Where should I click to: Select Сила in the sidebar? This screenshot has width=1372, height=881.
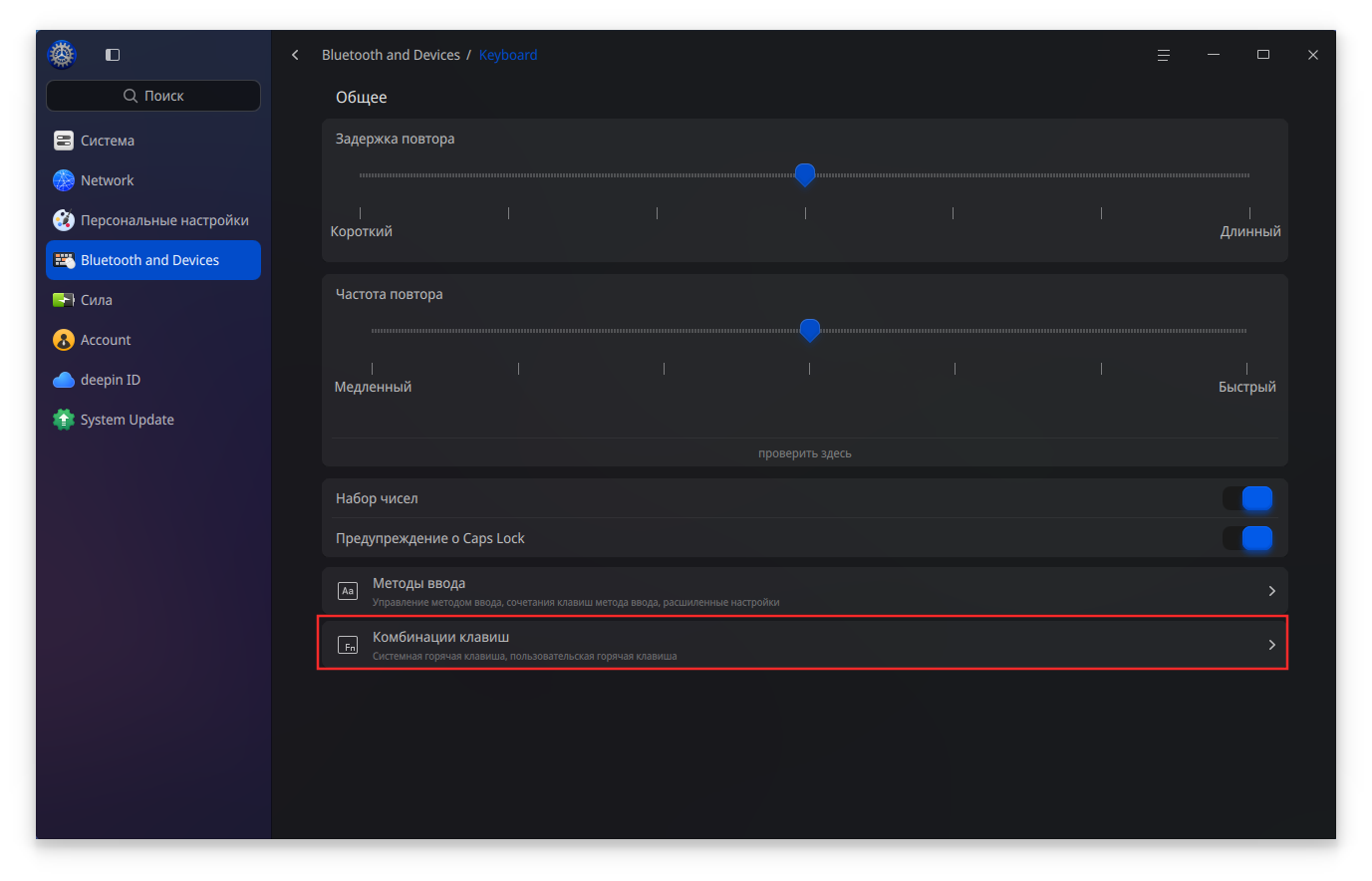pos(153,300)
